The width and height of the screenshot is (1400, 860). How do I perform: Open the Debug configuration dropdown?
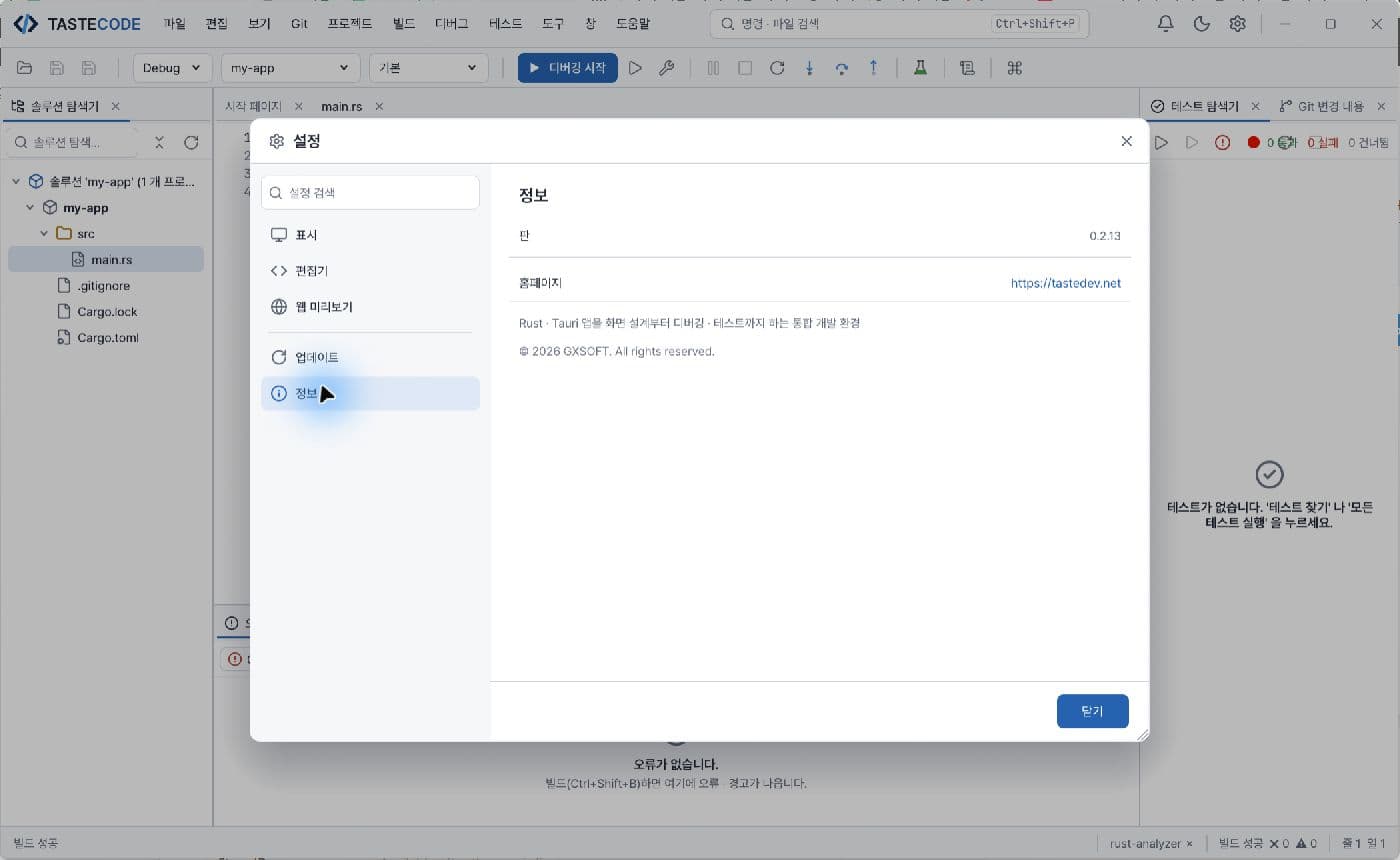[x=172, y=68]
